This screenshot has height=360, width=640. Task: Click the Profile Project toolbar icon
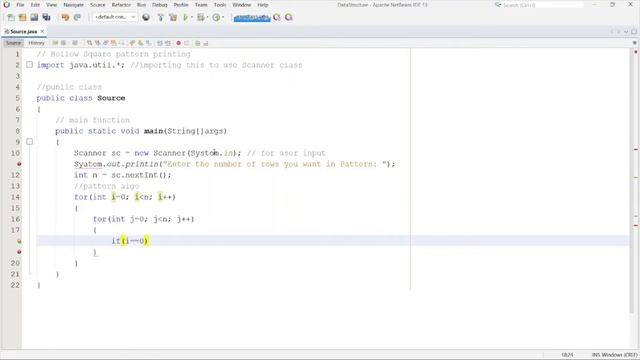pyautogui.click(x=216, y=17)
